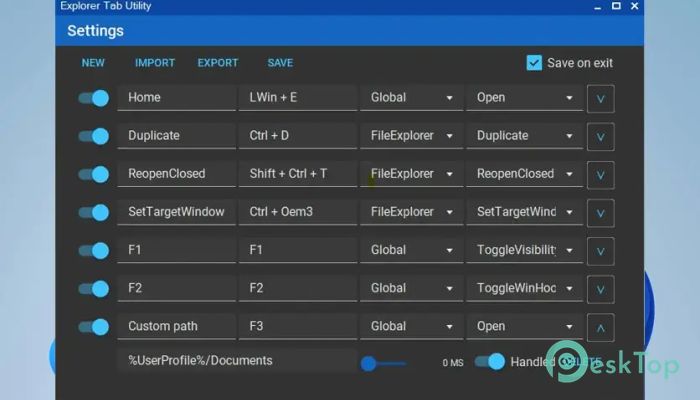Edit the F2 name field
700x400 pixels.
[x=177, y=288]
